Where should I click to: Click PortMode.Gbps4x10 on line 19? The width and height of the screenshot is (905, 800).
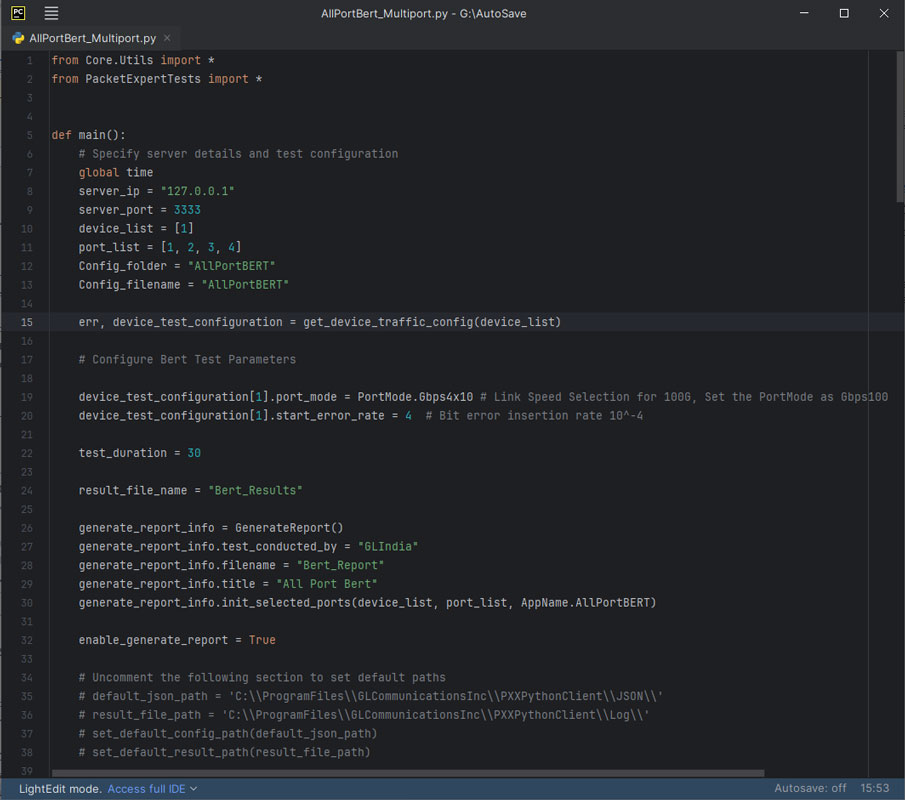(415, 397)
